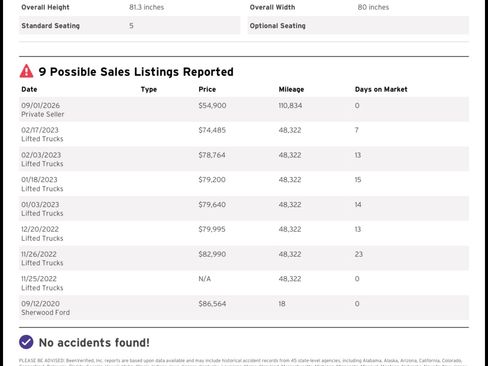Image resolution: width=488 pixels, height=366 pixels.
Task: Click days on market value 15
Action: (358, 180)
